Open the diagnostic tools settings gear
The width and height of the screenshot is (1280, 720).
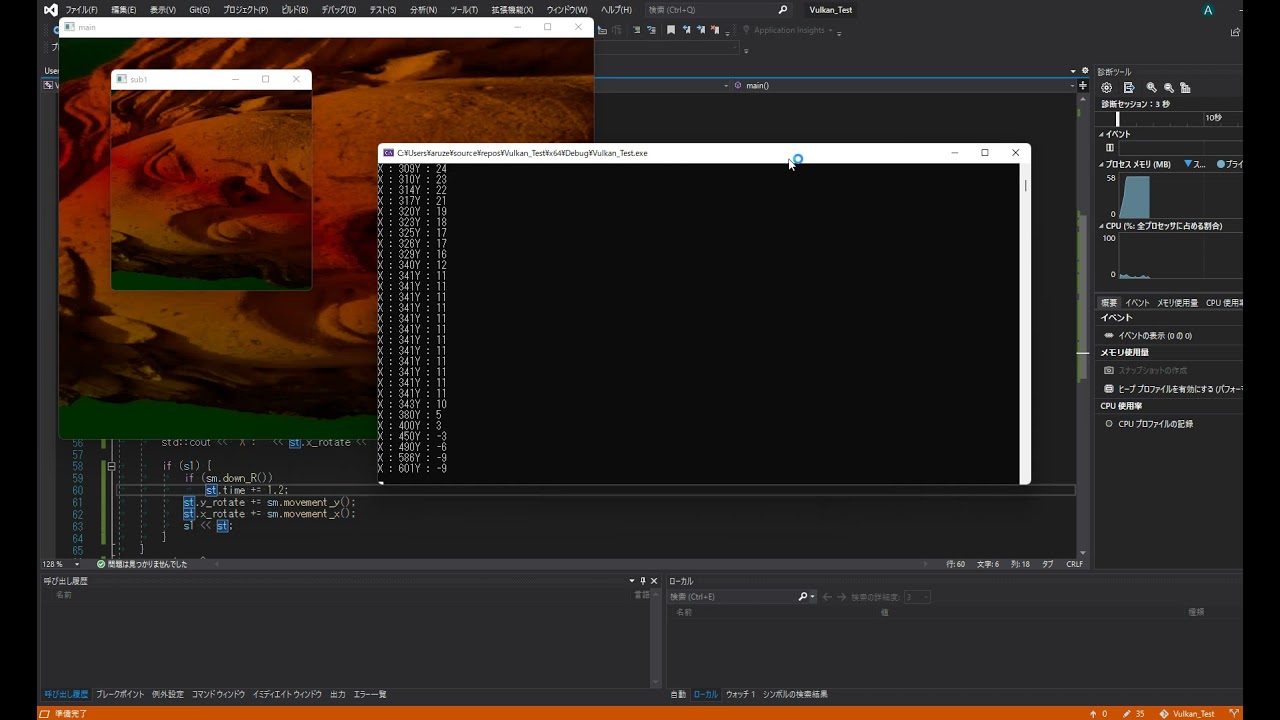(1107, 88)
